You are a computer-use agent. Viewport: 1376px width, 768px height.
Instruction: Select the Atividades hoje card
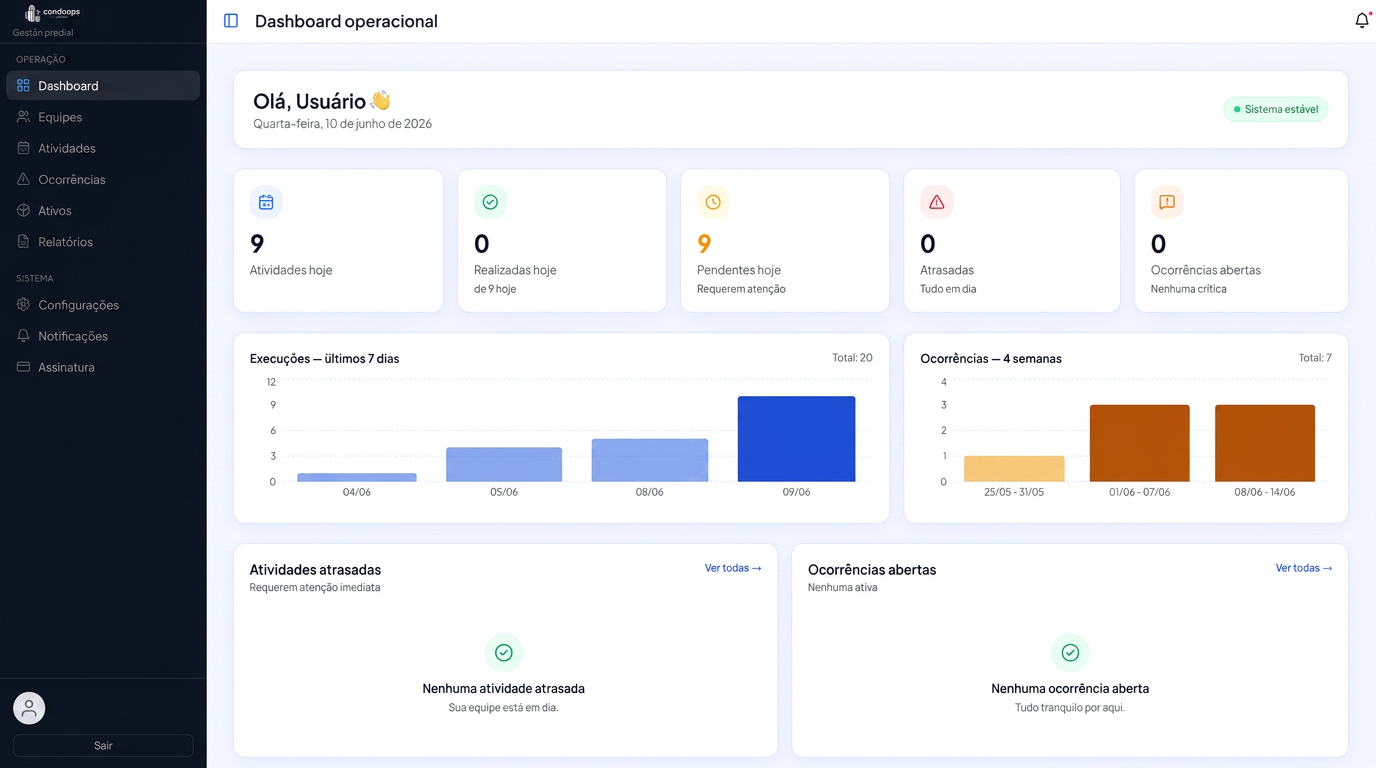(x=338, y=240)
